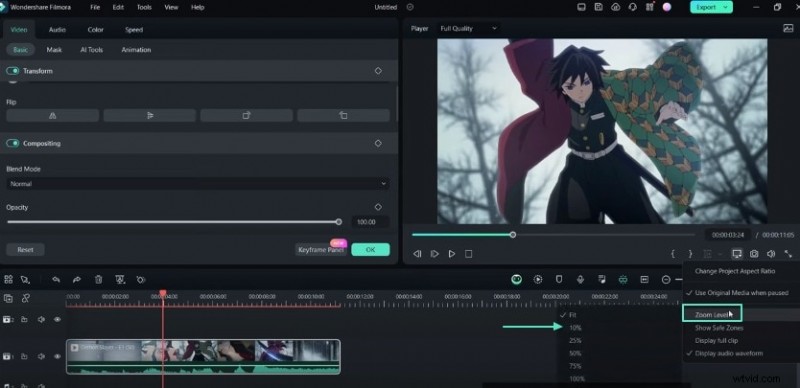The image size is (800, 388).
Task: Hide video track 1 with eye icon
Action: click(57, 356)
